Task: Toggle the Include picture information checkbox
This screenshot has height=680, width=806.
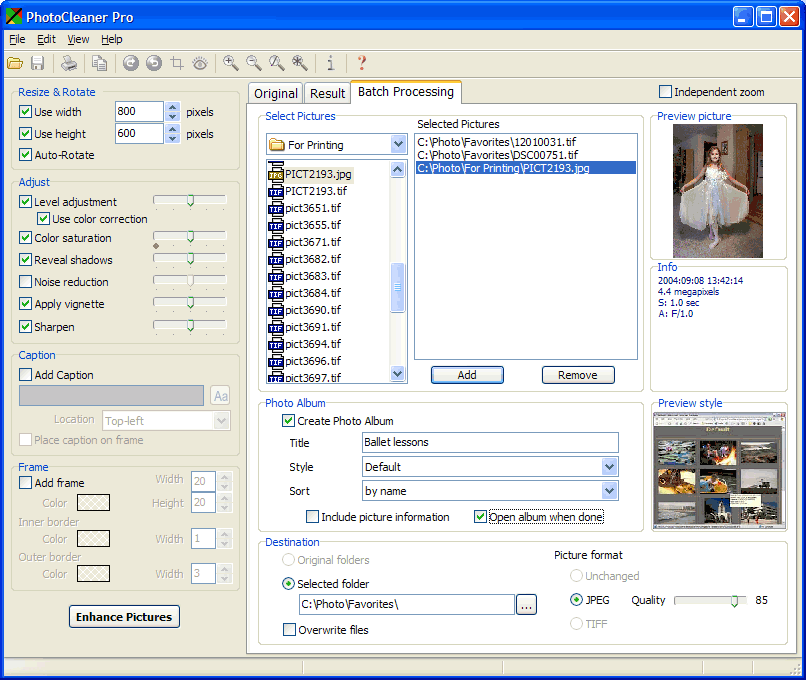Action: (313, 517)
